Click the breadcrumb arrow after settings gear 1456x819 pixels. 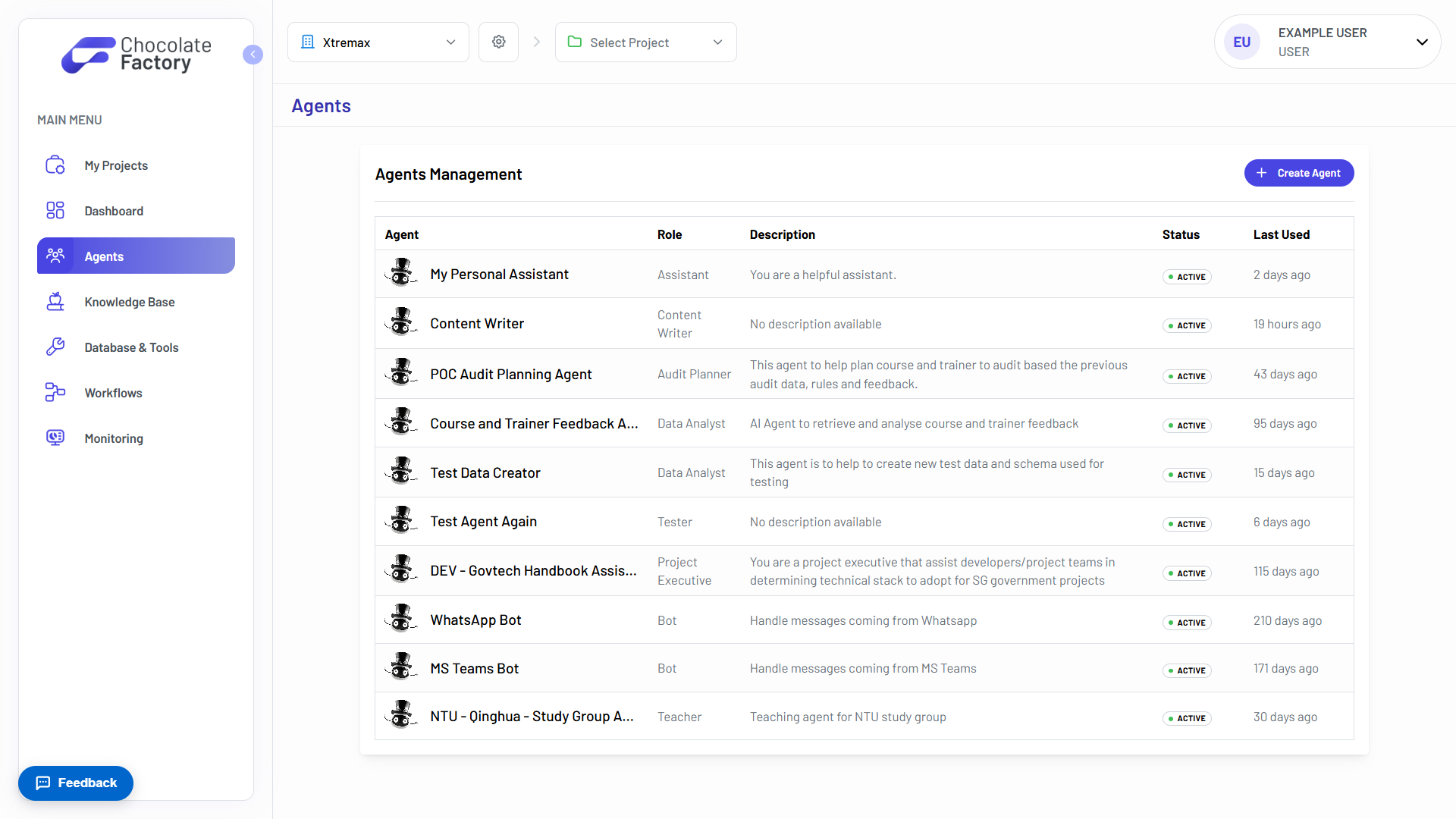(x=537, y=42)
